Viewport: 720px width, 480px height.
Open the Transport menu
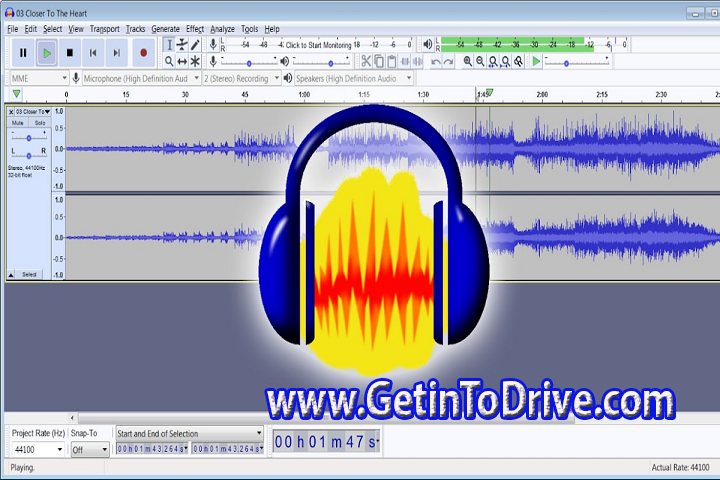coord(104,29)
